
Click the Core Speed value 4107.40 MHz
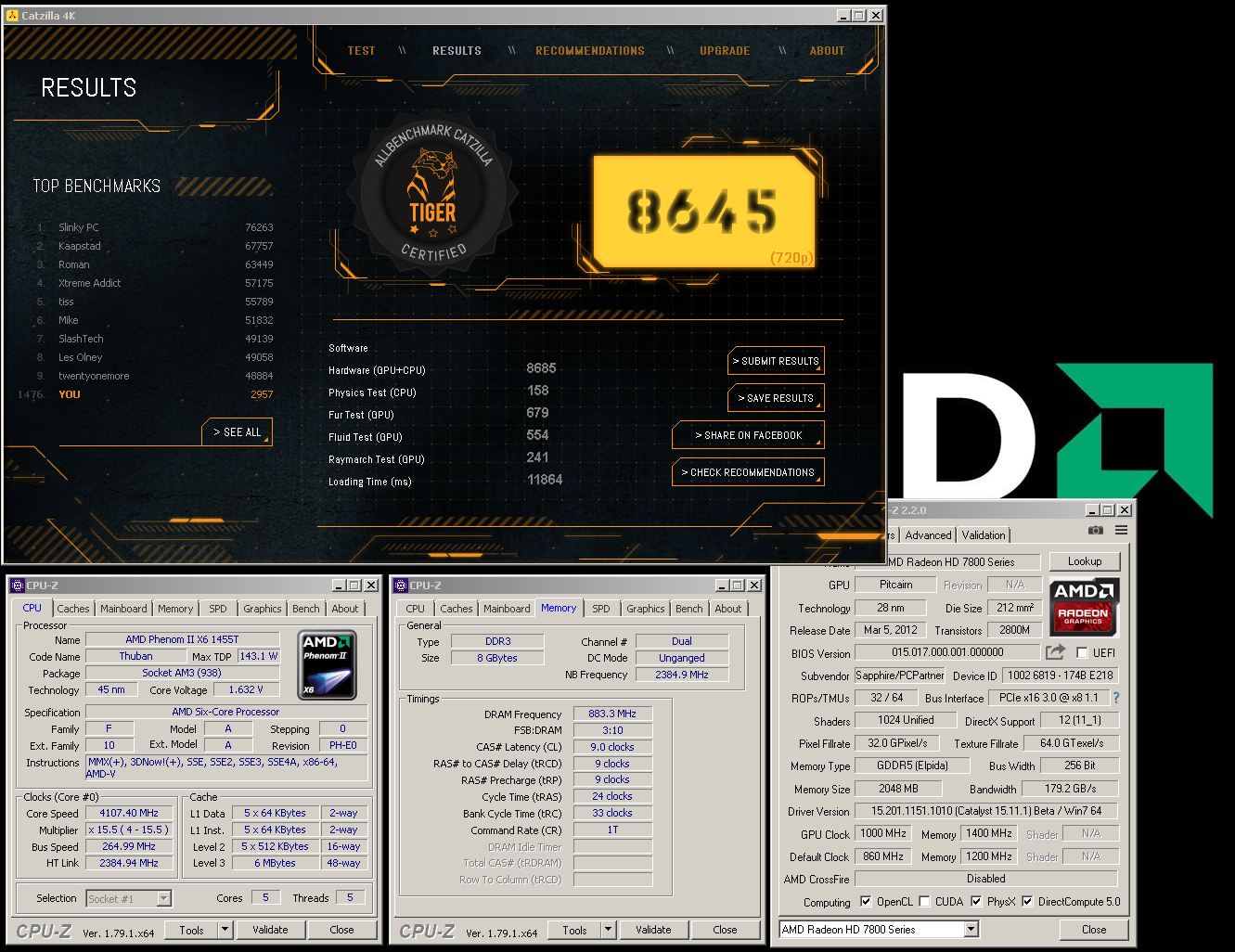[x=130, y=813]
